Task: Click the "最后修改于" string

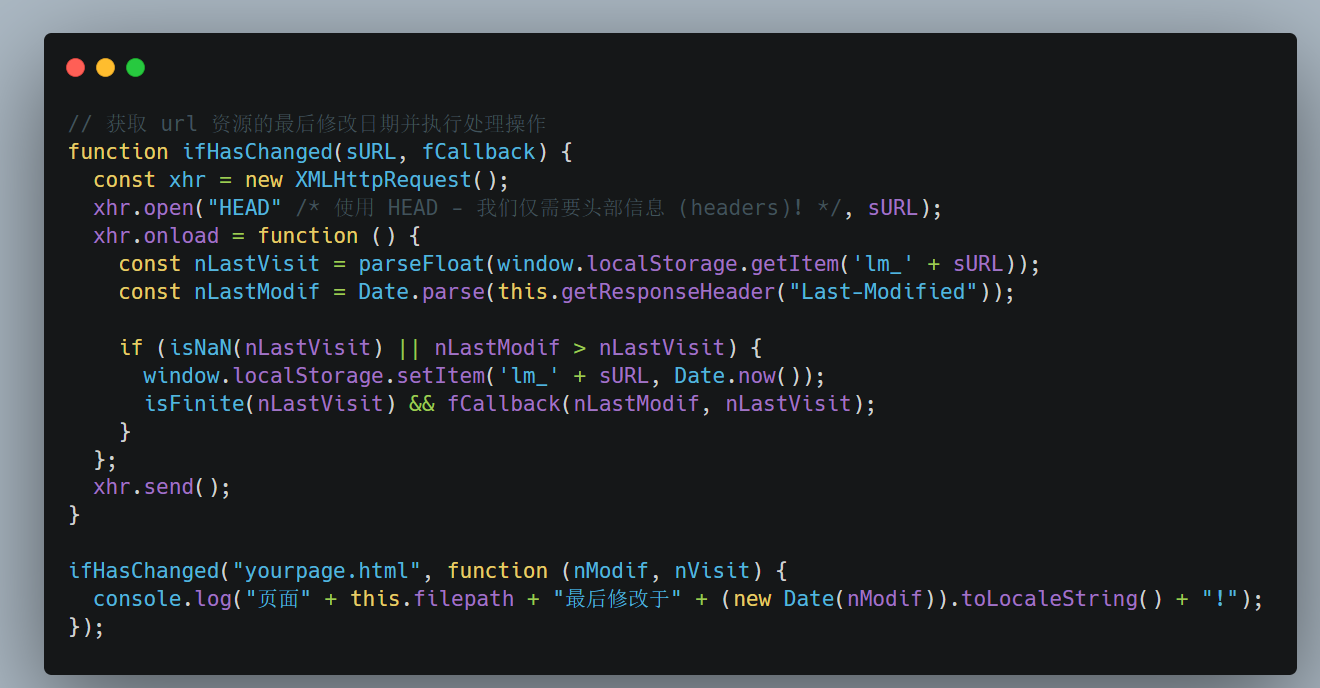Action: click(617, 599)
